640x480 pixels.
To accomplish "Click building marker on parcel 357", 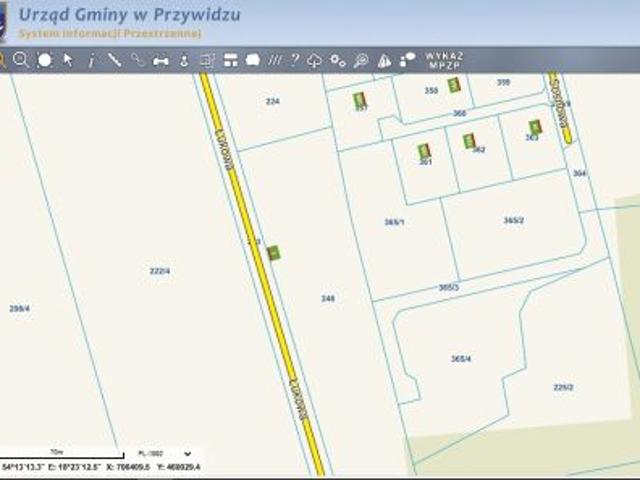I will (x=359, y=100).
